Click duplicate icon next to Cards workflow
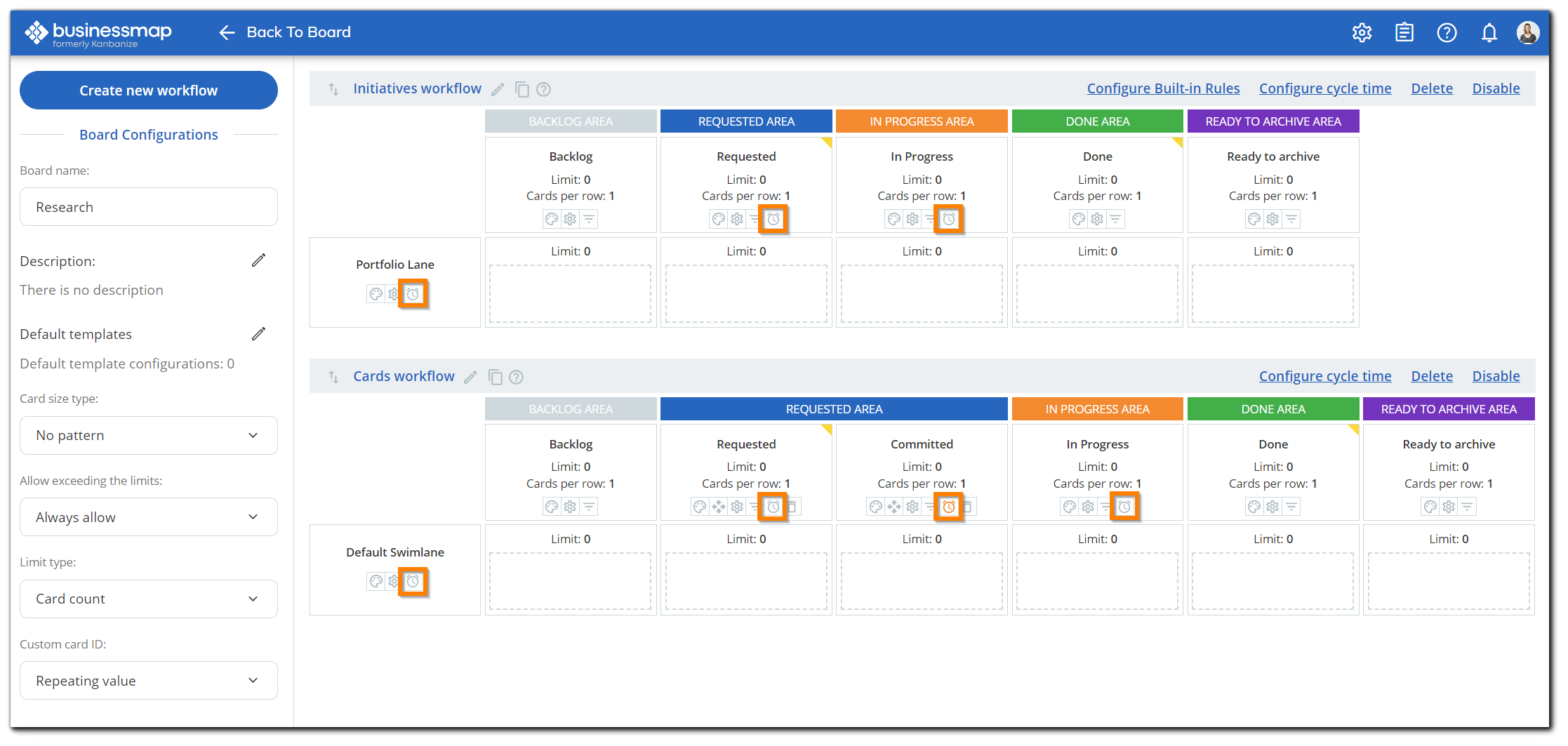 click(496, 377)
